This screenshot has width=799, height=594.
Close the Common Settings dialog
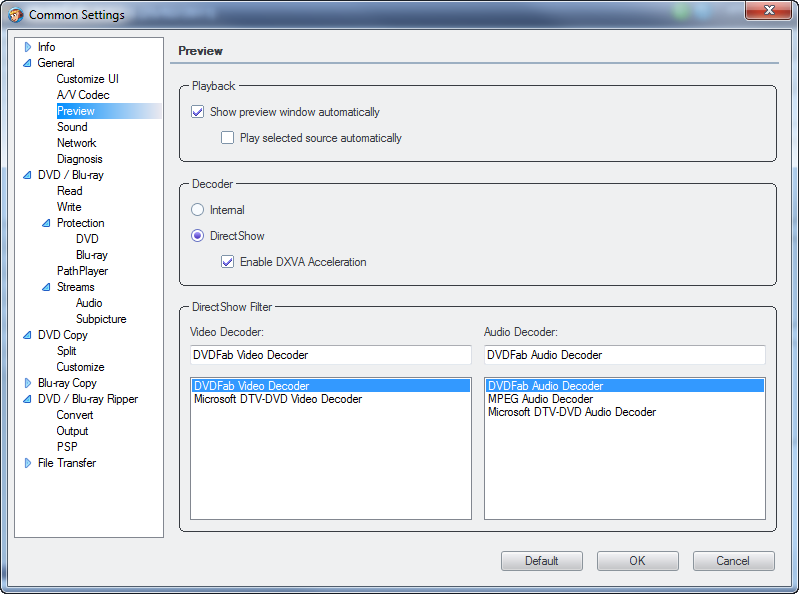(768, 10)
